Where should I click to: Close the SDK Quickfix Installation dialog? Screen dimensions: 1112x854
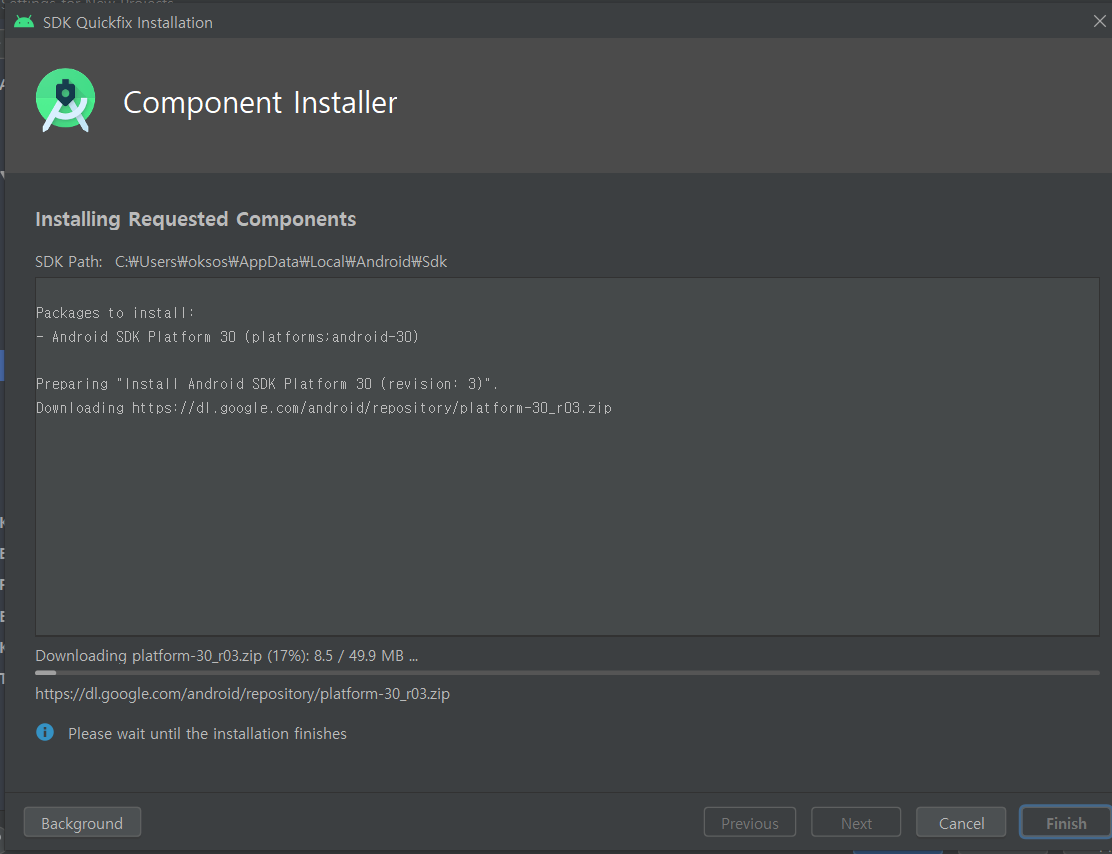[1099, 22]
